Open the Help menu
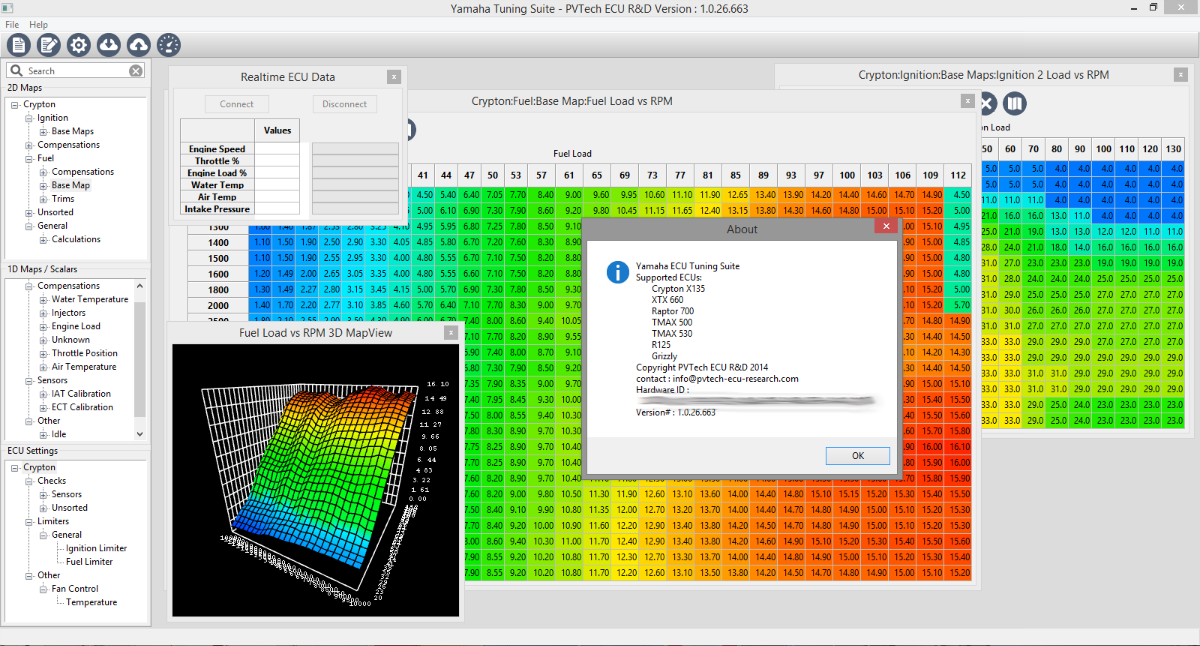The height and width of the screenshot is (646, 1200). [39, 24]
